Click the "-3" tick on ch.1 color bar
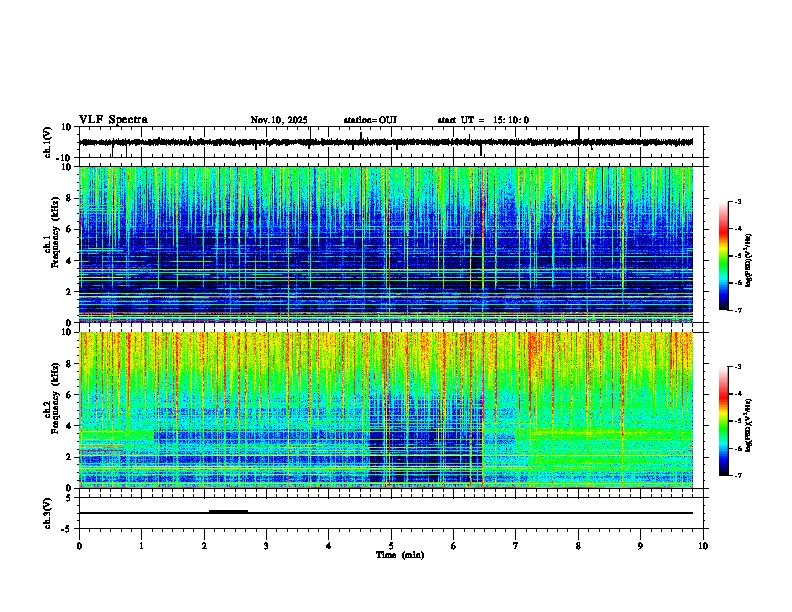Viewport: 792px width, 612px height. [x=737, y=202]
